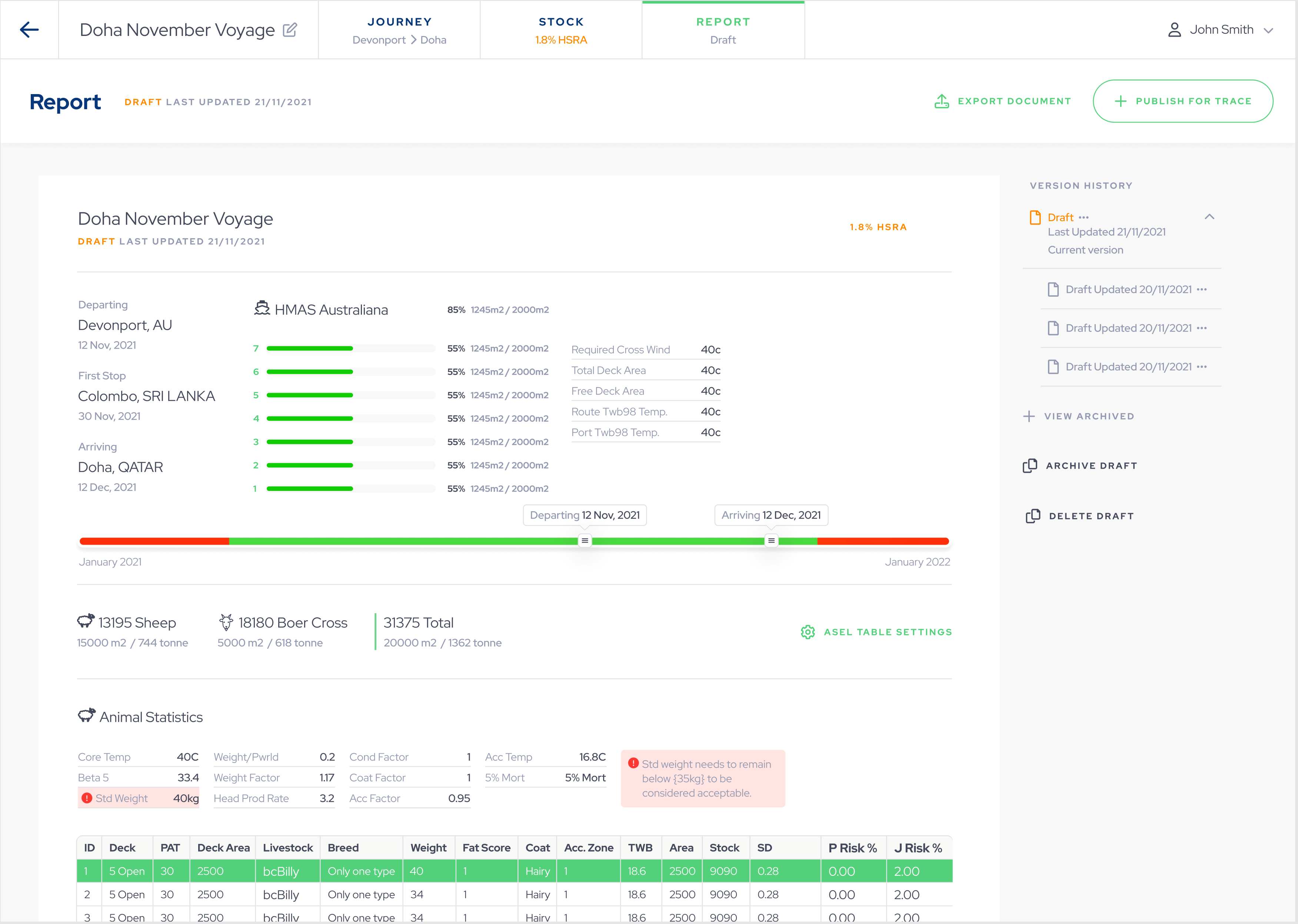The width and height of the screenshot is (1298, 924).
Task: Select the highlighted table row with ID 1
Action: pos(515,871)
